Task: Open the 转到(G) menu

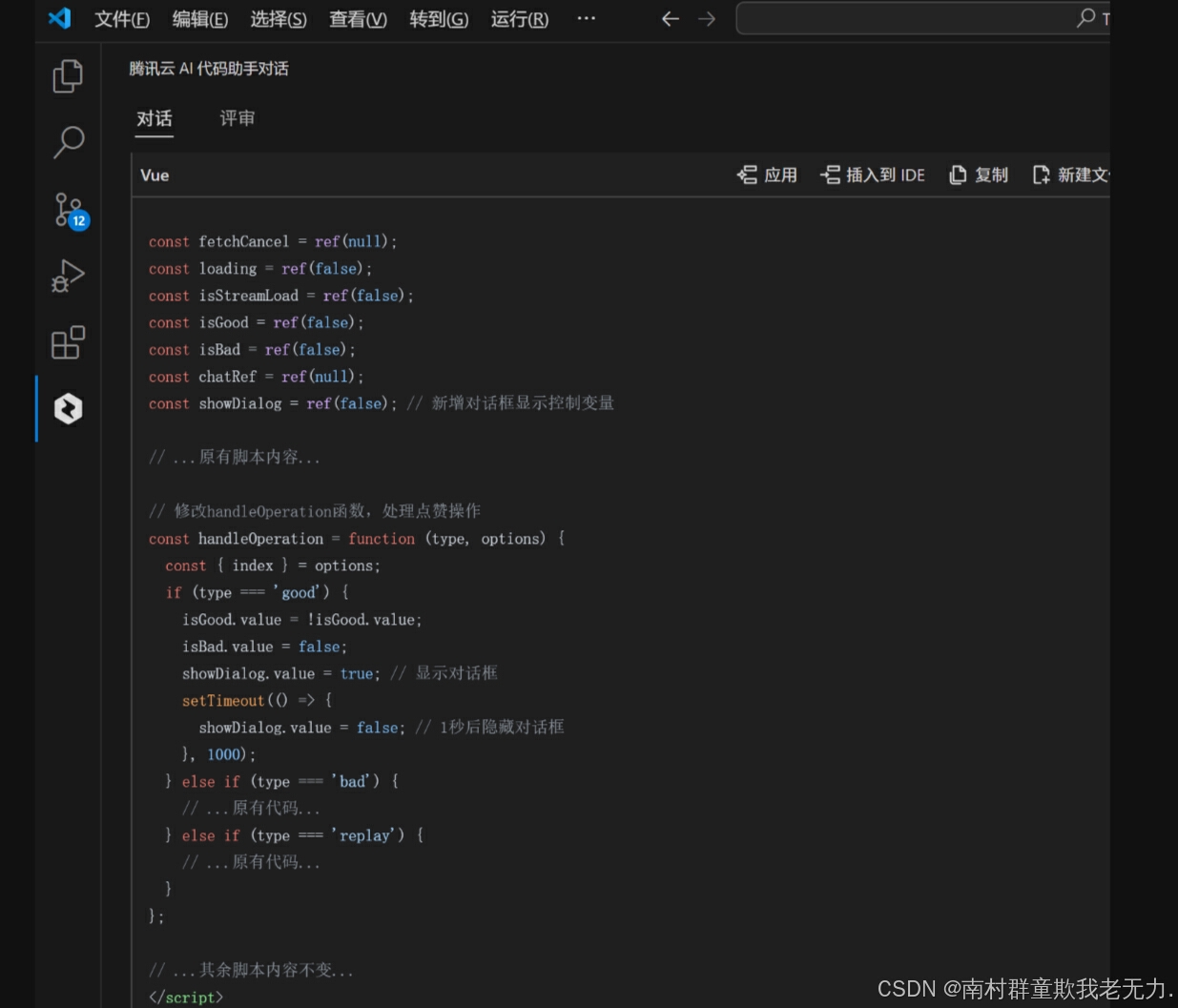Action: coord(439,19)
